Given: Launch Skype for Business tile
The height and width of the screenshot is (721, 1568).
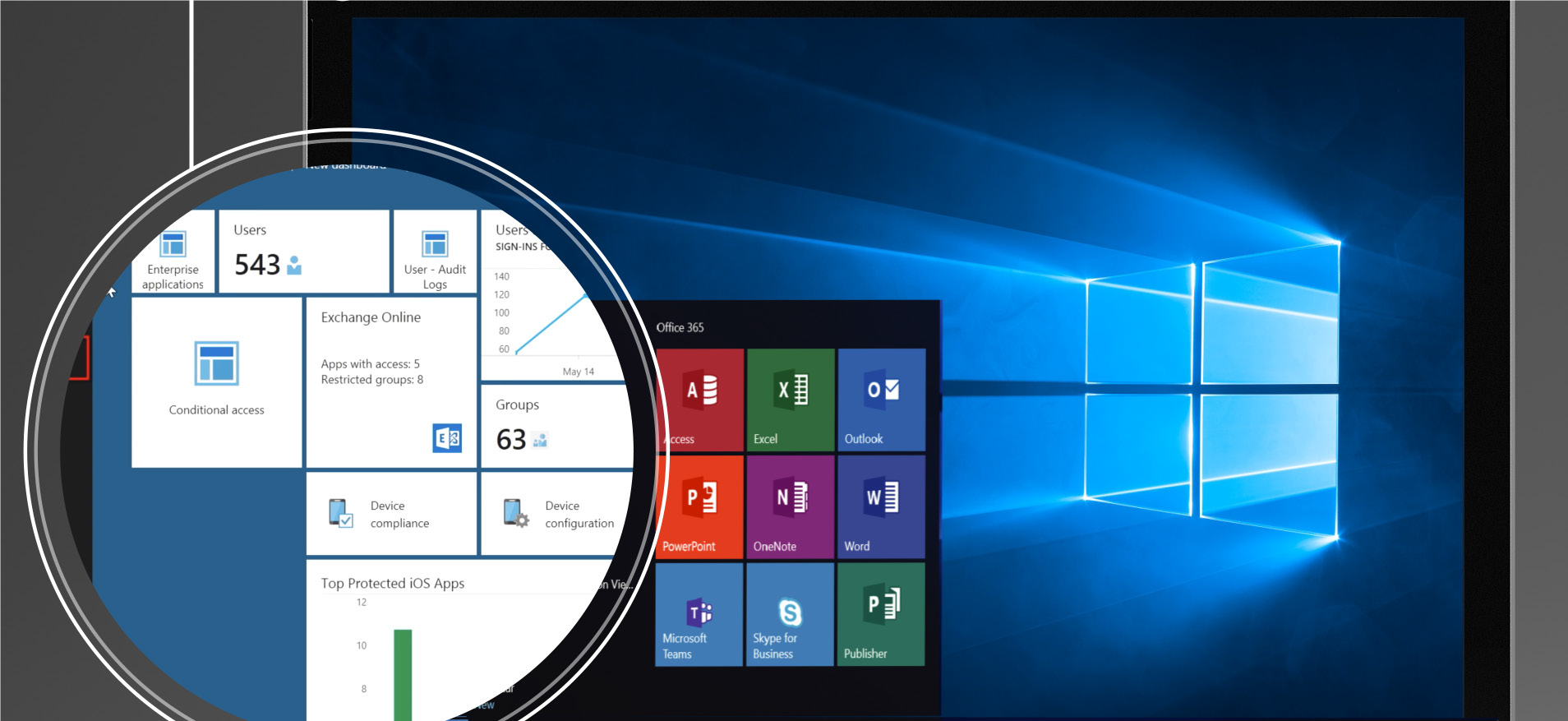Looking at the screenshot, I should point(791,614).
